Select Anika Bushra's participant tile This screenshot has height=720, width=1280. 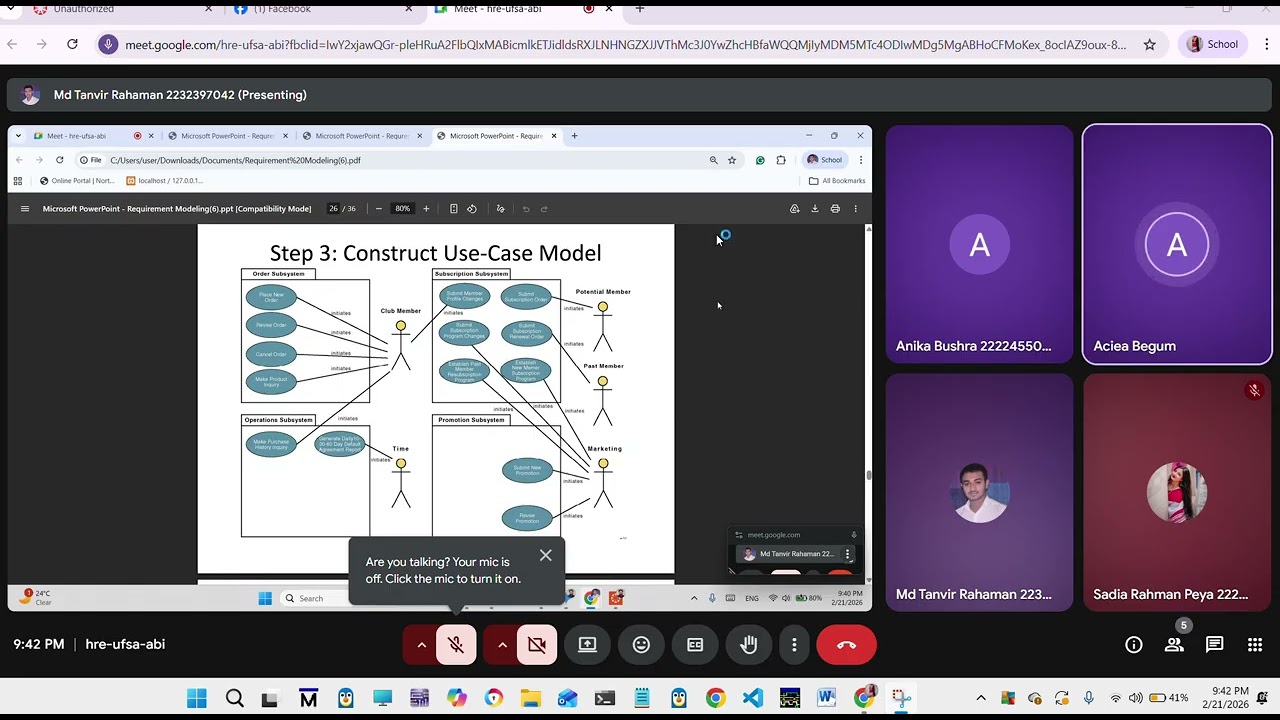979,244
